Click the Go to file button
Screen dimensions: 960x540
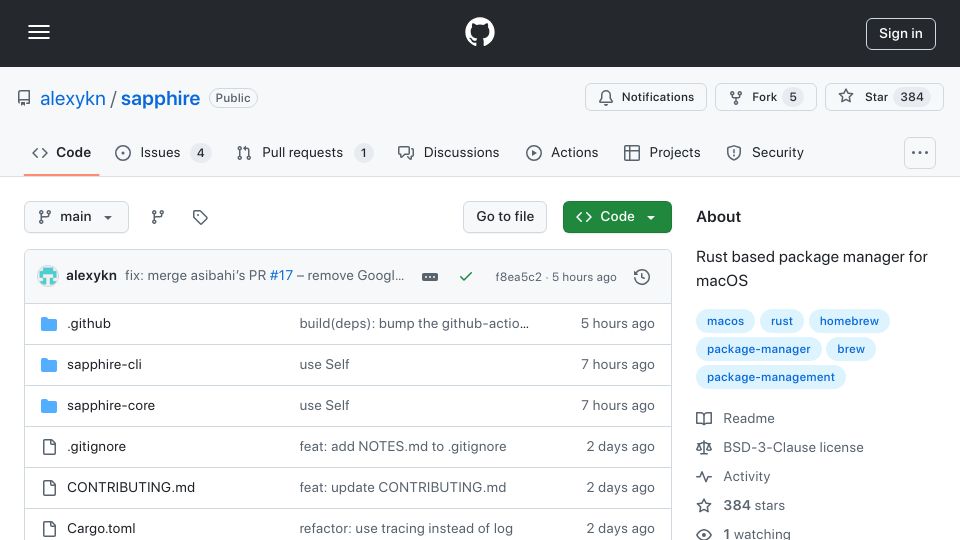505,217
